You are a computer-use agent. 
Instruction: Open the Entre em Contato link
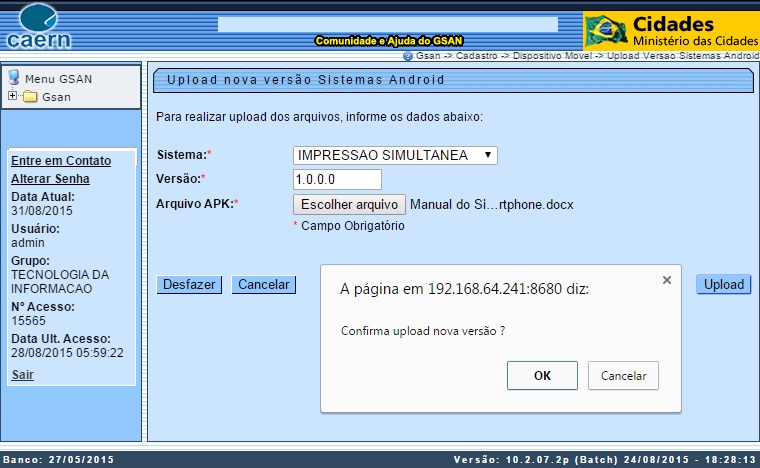point(60,161)
